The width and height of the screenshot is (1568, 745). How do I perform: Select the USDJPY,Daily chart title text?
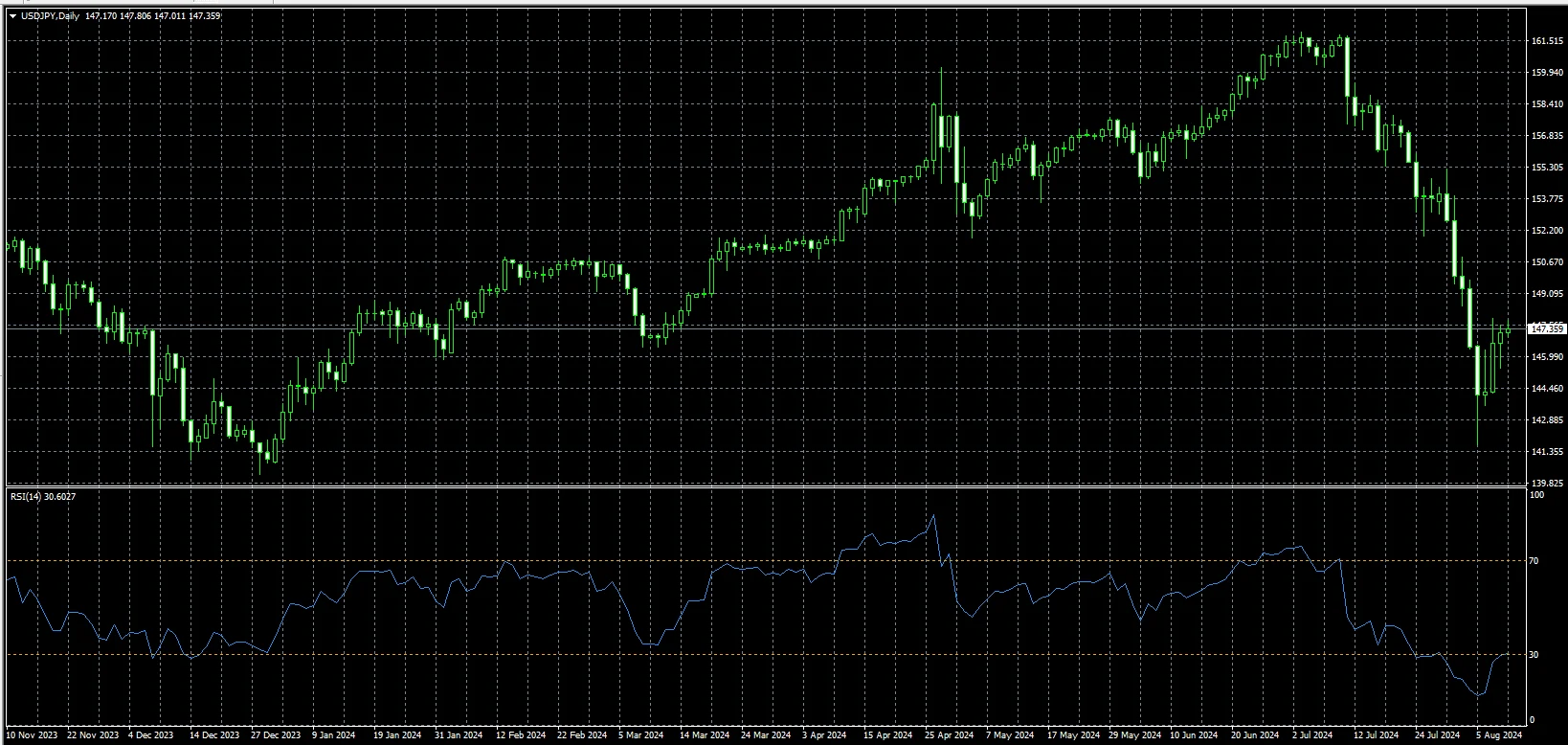50,15
